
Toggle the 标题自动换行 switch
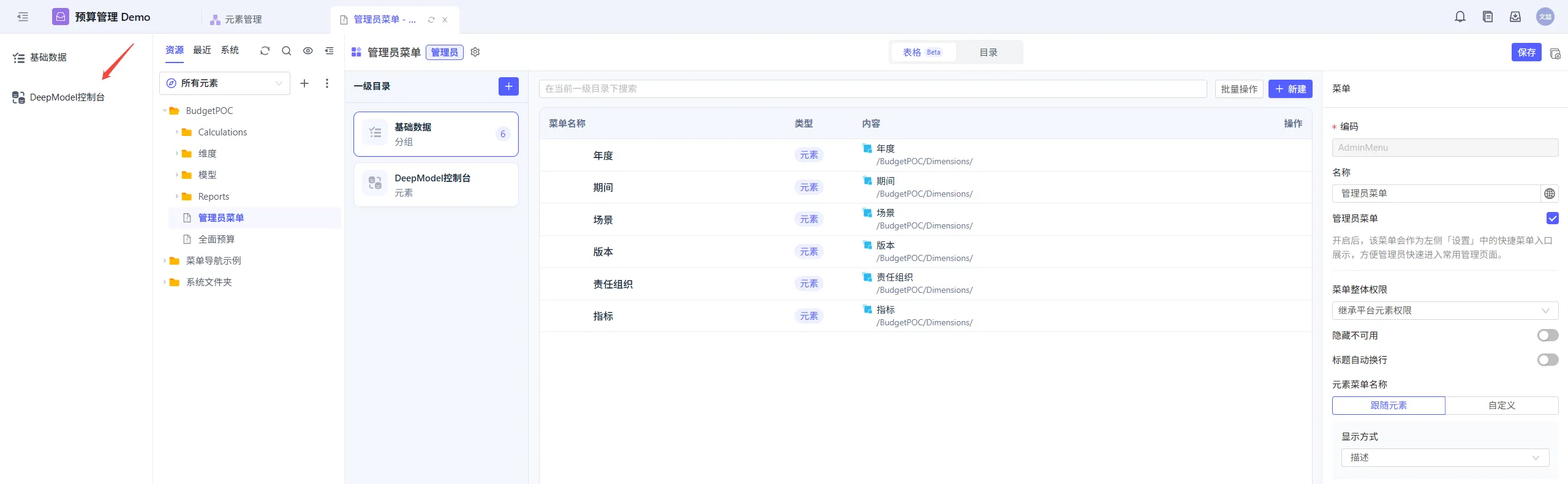pyautogui.click(x=1548, y=360)
